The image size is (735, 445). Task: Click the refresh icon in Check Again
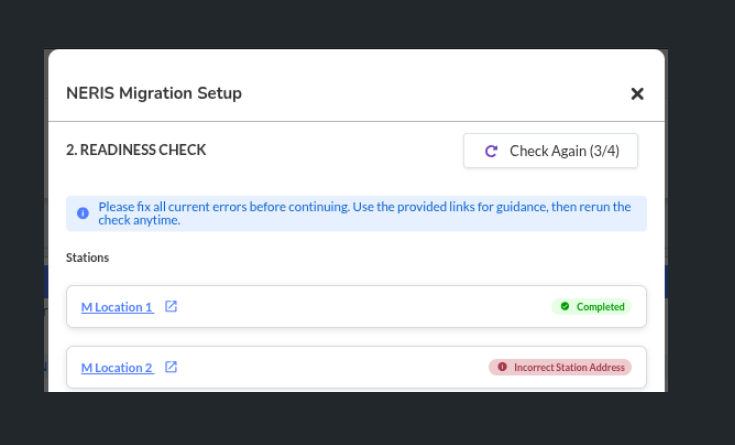[x=491, y=151]
